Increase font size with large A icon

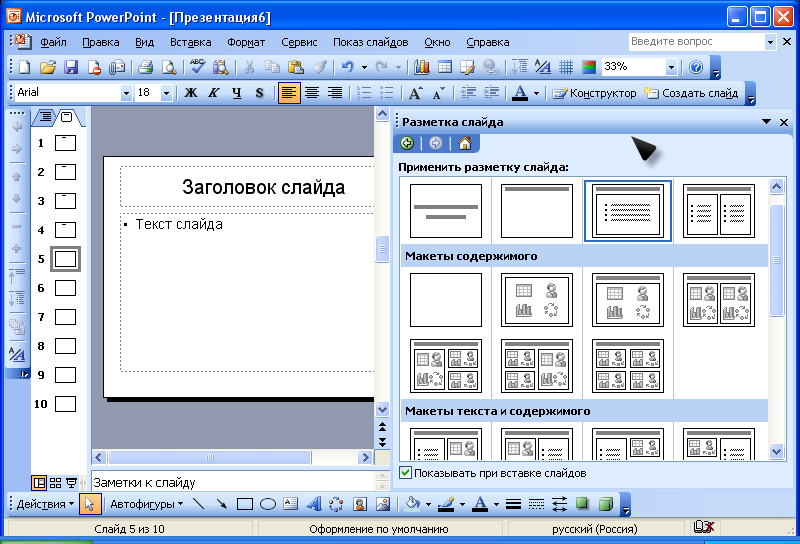tap(415, 93)
